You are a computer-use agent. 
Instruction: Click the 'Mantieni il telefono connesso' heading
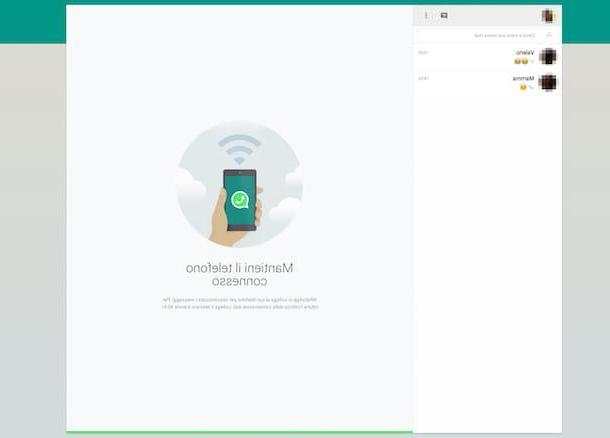tap(240, 275)
